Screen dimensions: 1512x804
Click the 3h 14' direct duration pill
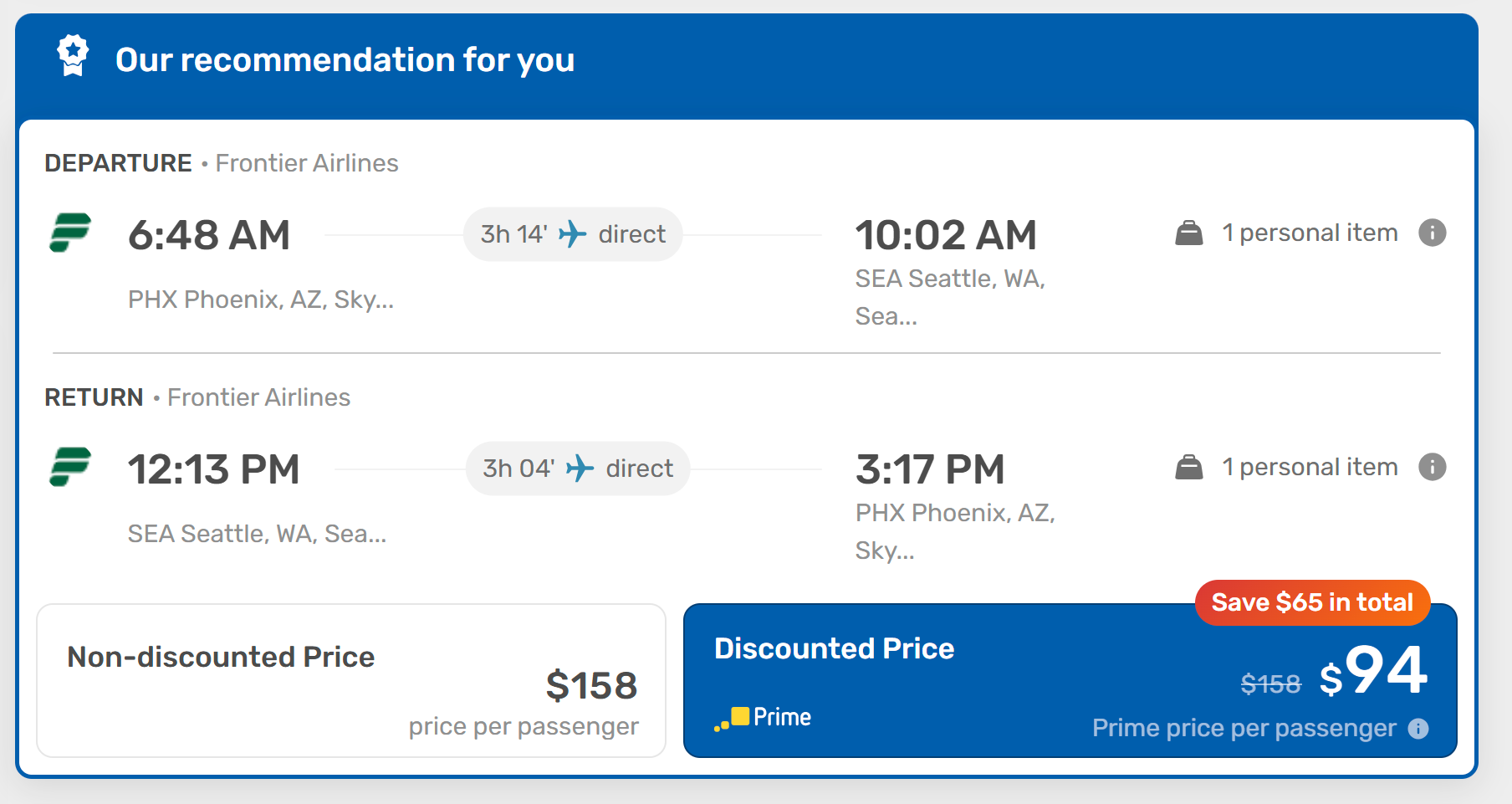click(573, 234)
